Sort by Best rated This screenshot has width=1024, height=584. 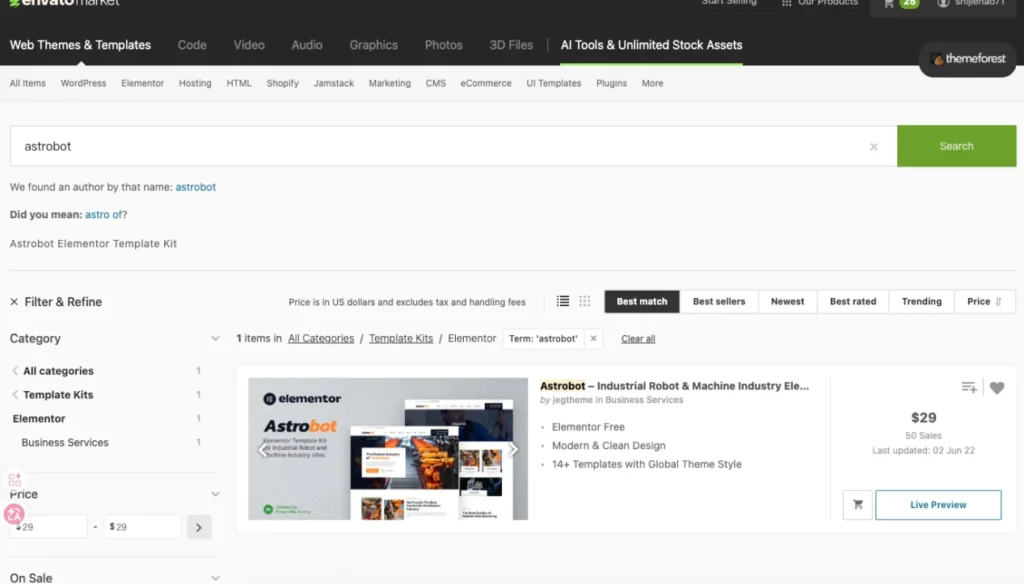tap(853, 301)
